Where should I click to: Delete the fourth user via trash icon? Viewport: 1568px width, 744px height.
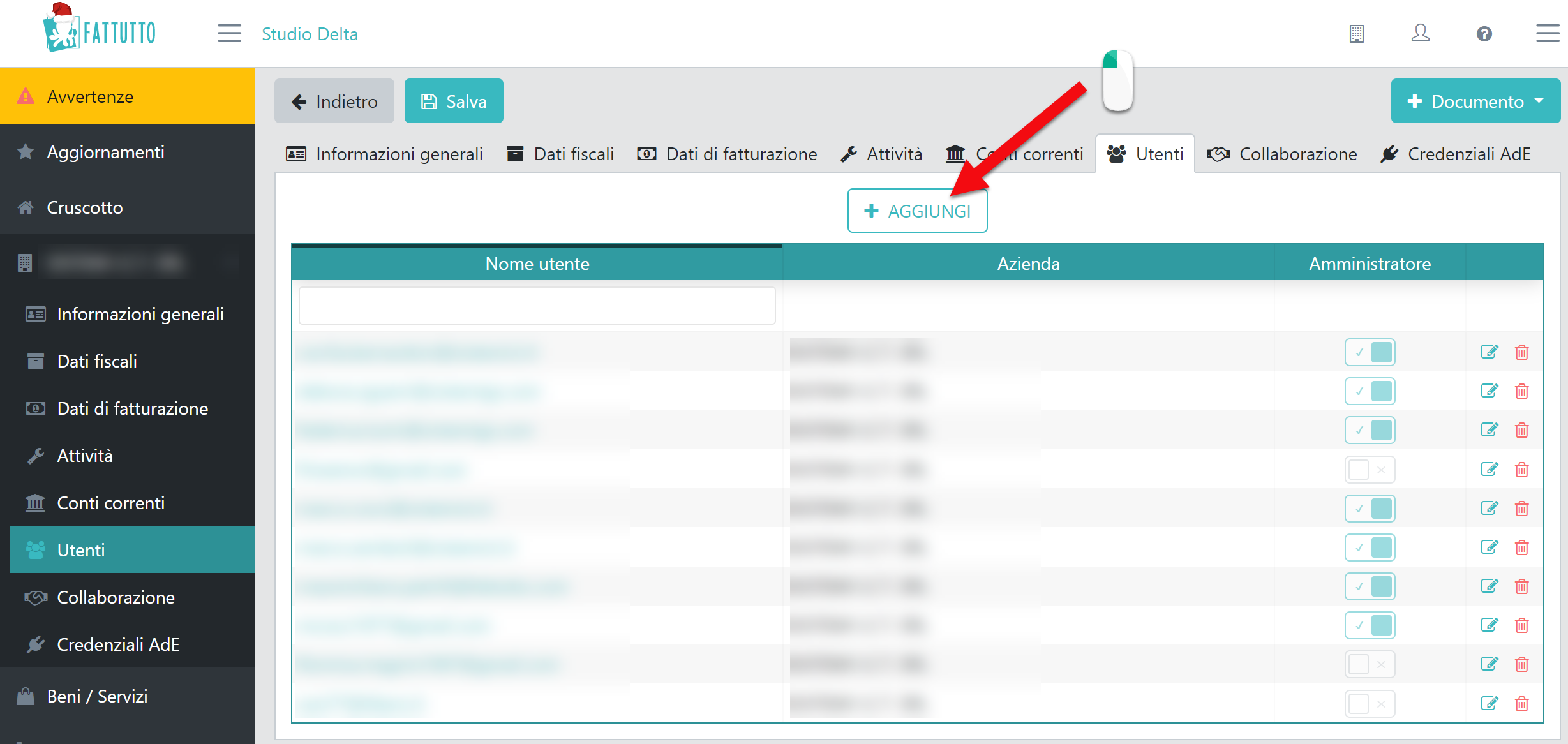[1522, 470]
